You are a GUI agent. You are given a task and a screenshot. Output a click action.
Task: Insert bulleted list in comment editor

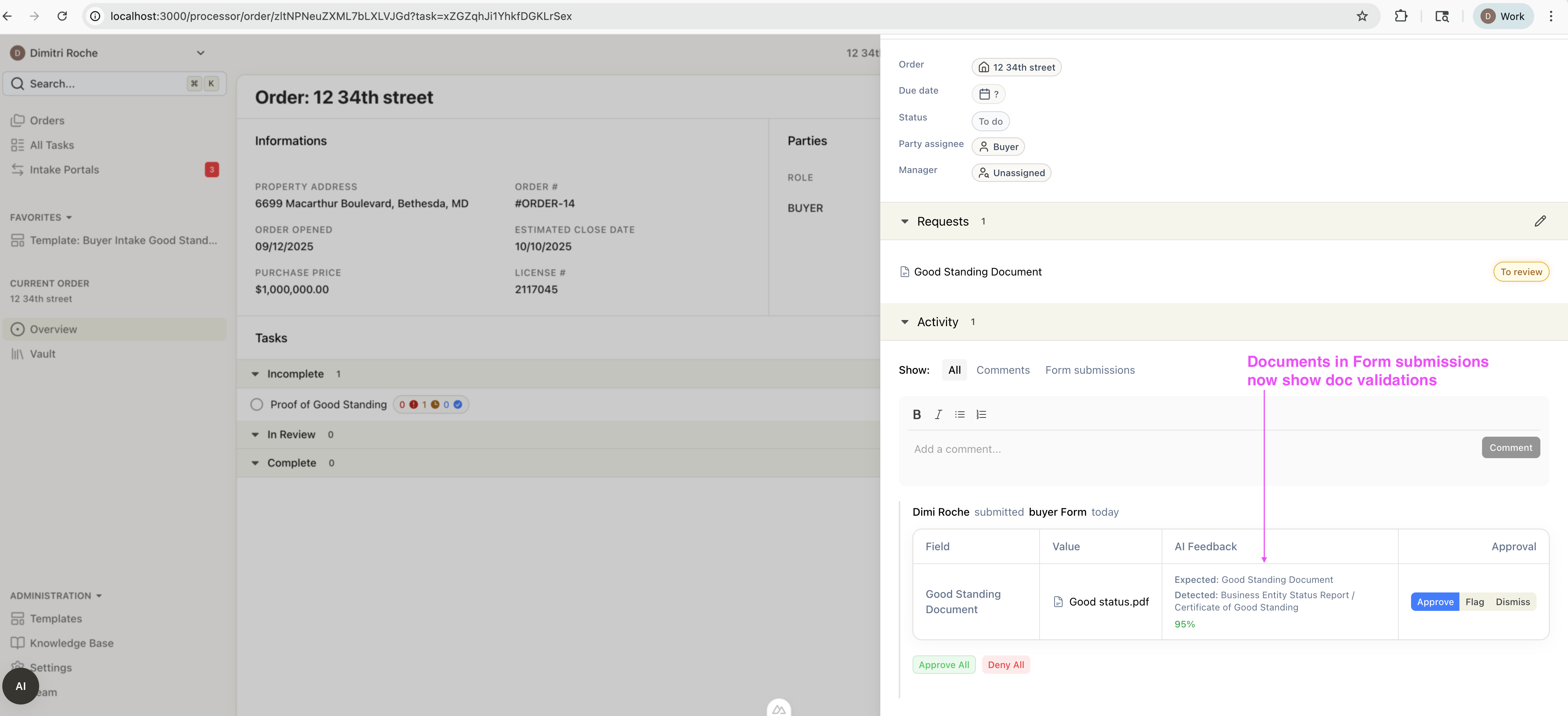pos(959,415)
